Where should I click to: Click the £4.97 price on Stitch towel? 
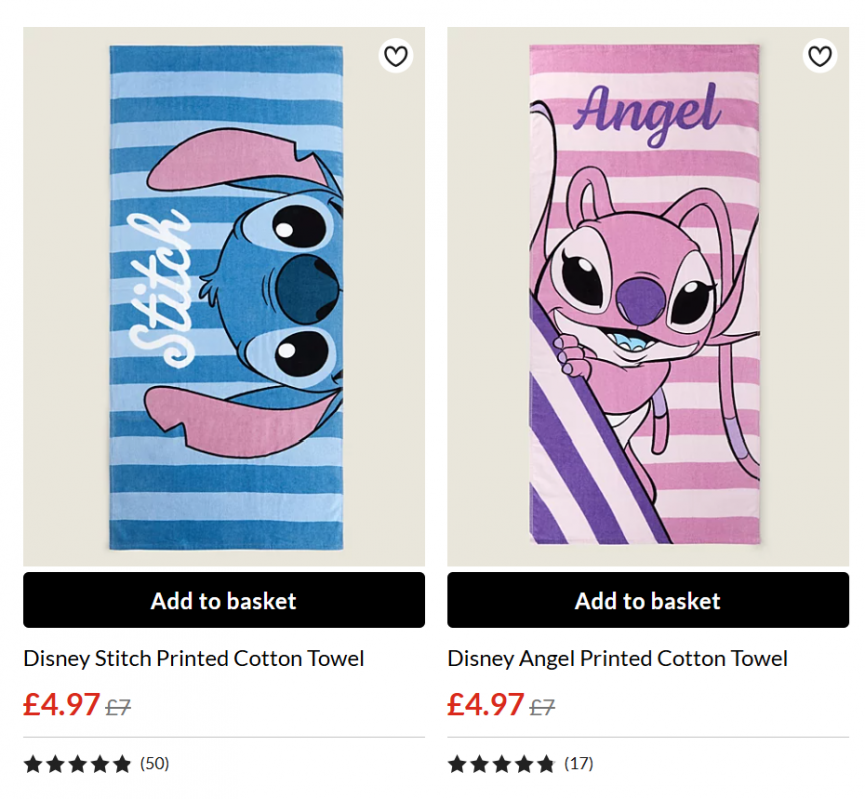click(62, 704)
